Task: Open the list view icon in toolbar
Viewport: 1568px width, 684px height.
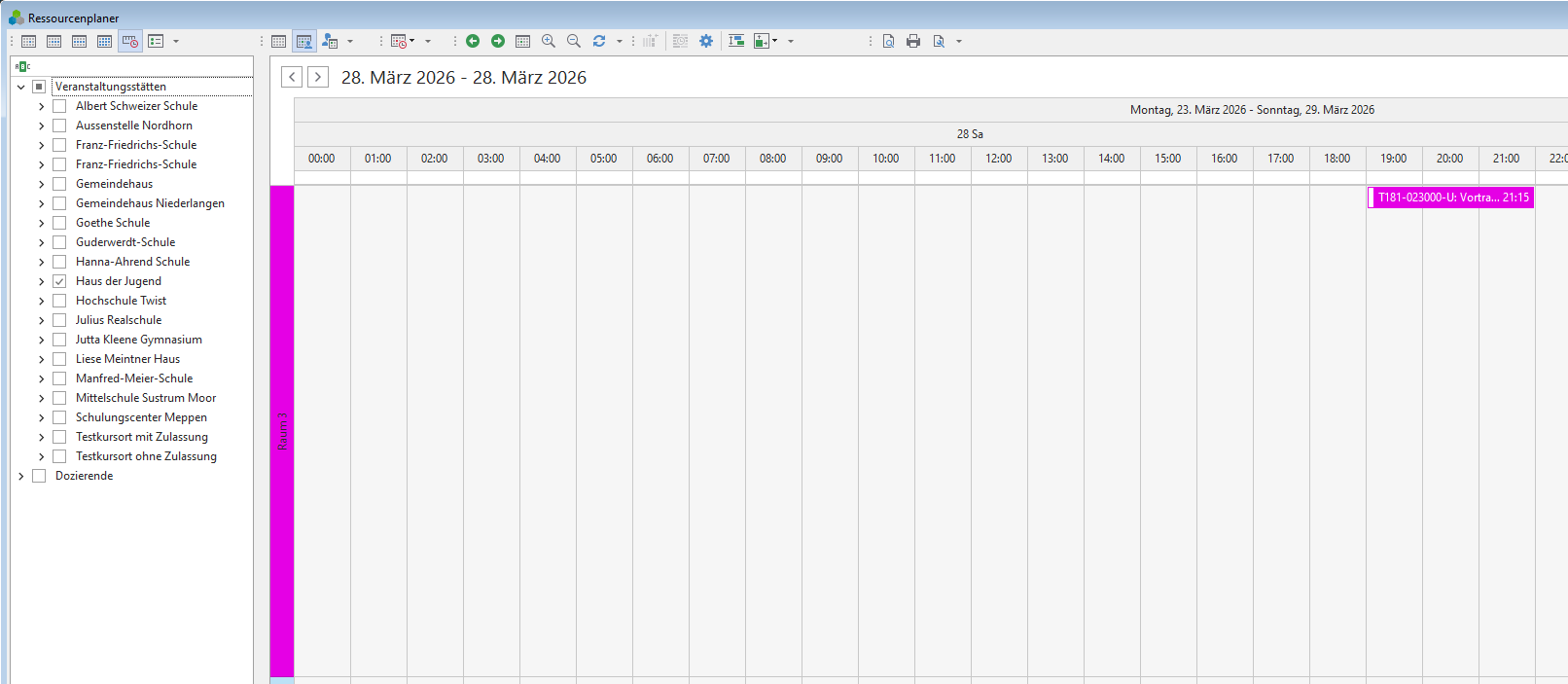Action: point(156,41)
